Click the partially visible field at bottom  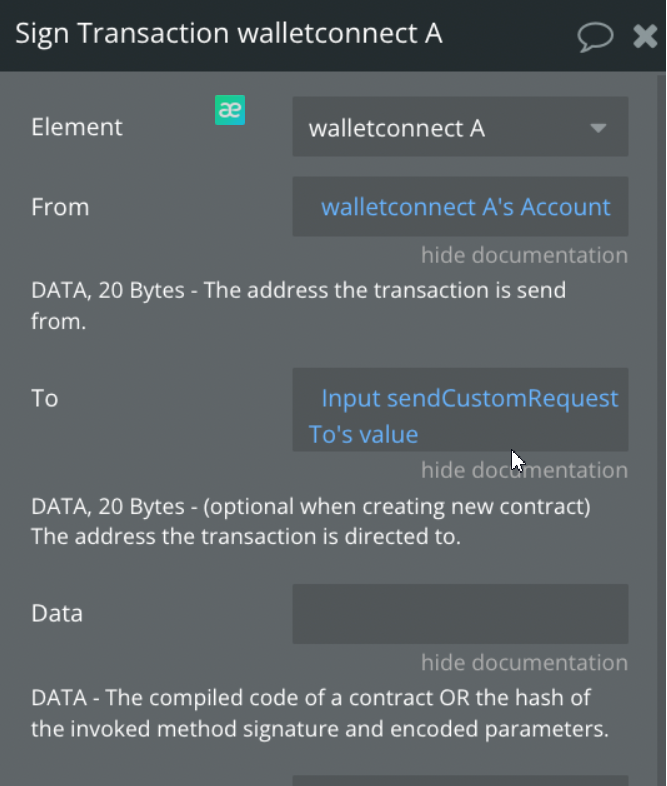pyautogui.click(x=460, y=781)
